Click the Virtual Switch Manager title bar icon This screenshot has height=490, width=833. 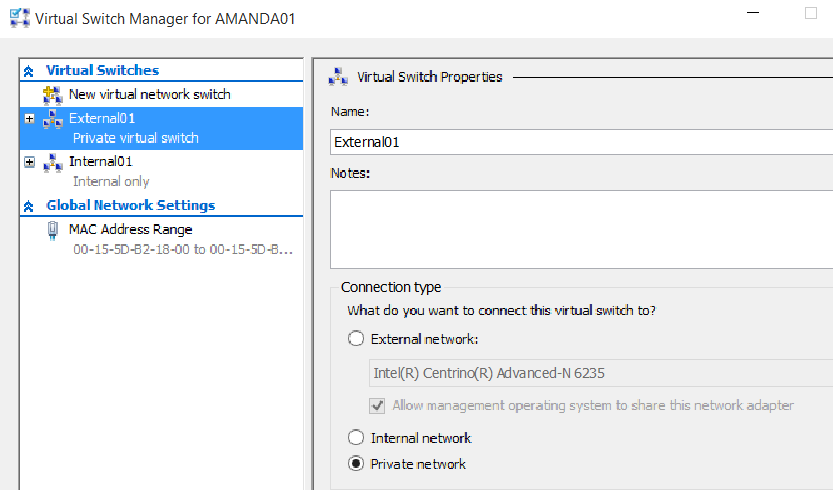(x=19, y=18)
